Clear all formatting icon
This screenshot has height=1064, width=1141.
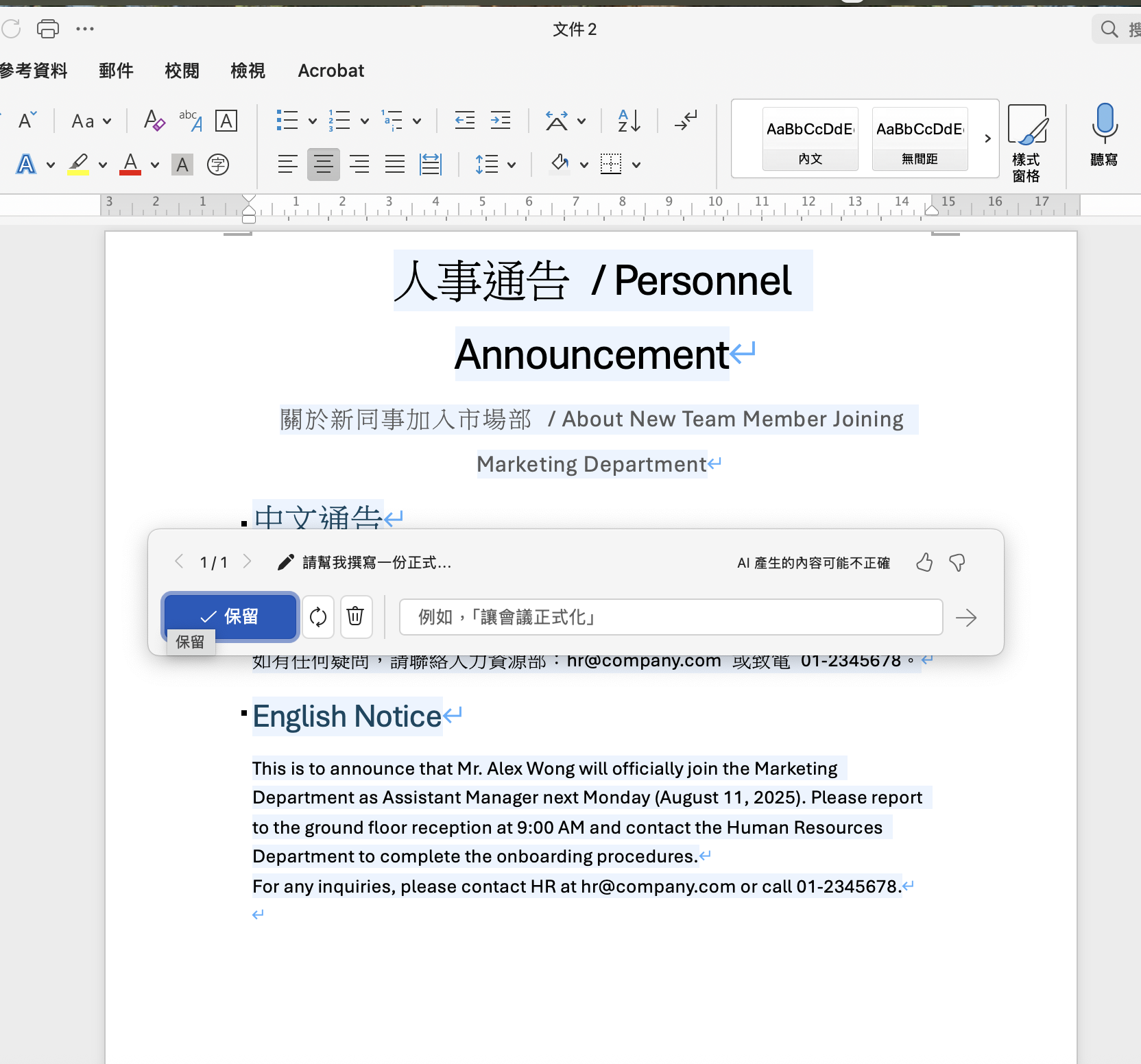click(154, 121)
